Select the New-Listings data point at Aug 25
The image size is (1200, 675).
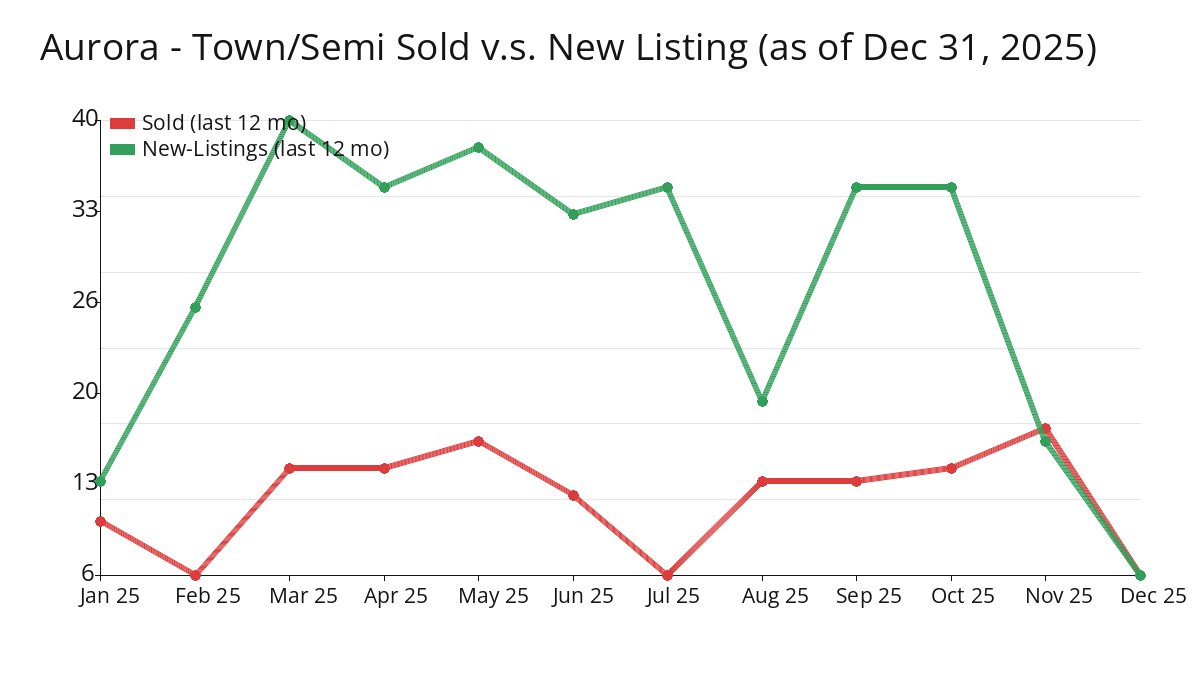(762, 401)
